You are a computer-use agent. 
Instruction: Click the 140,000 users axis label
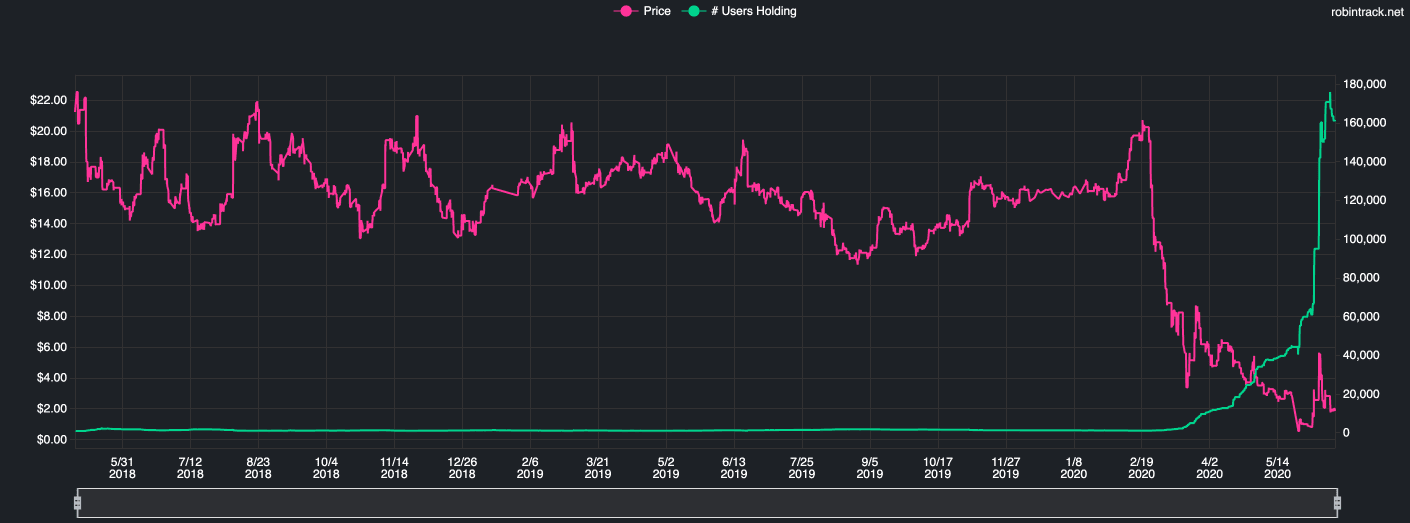click(1365, 162)
